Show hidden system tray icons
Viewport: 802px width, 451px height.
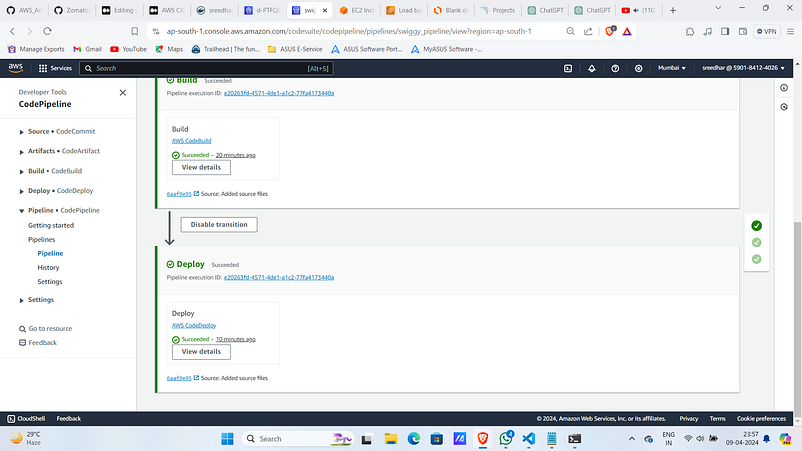click(x=632, y=439)
